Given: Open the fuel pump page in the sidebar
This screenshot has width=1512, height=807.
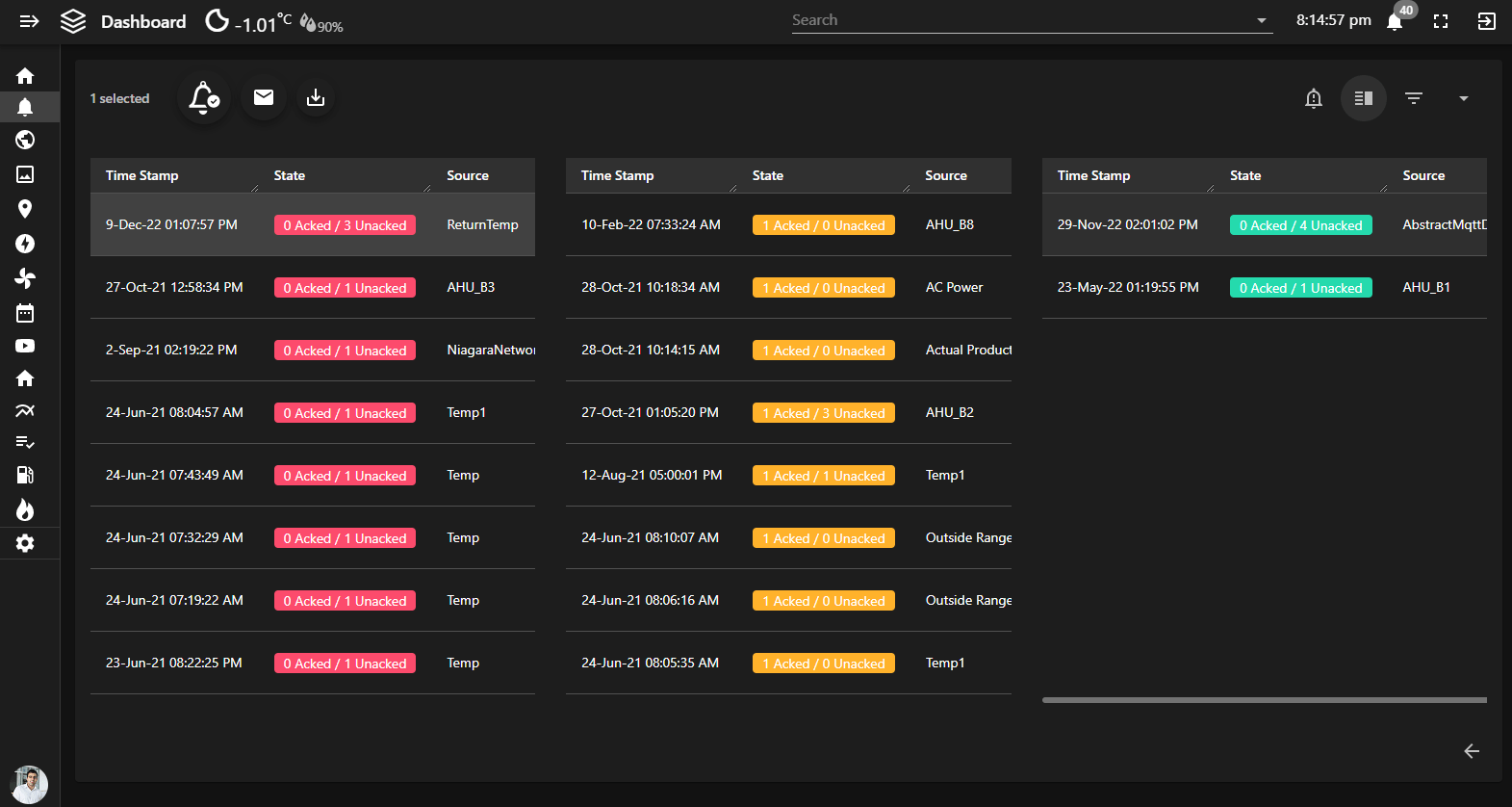Looking at the screenshot, I should tap(25, 475).
